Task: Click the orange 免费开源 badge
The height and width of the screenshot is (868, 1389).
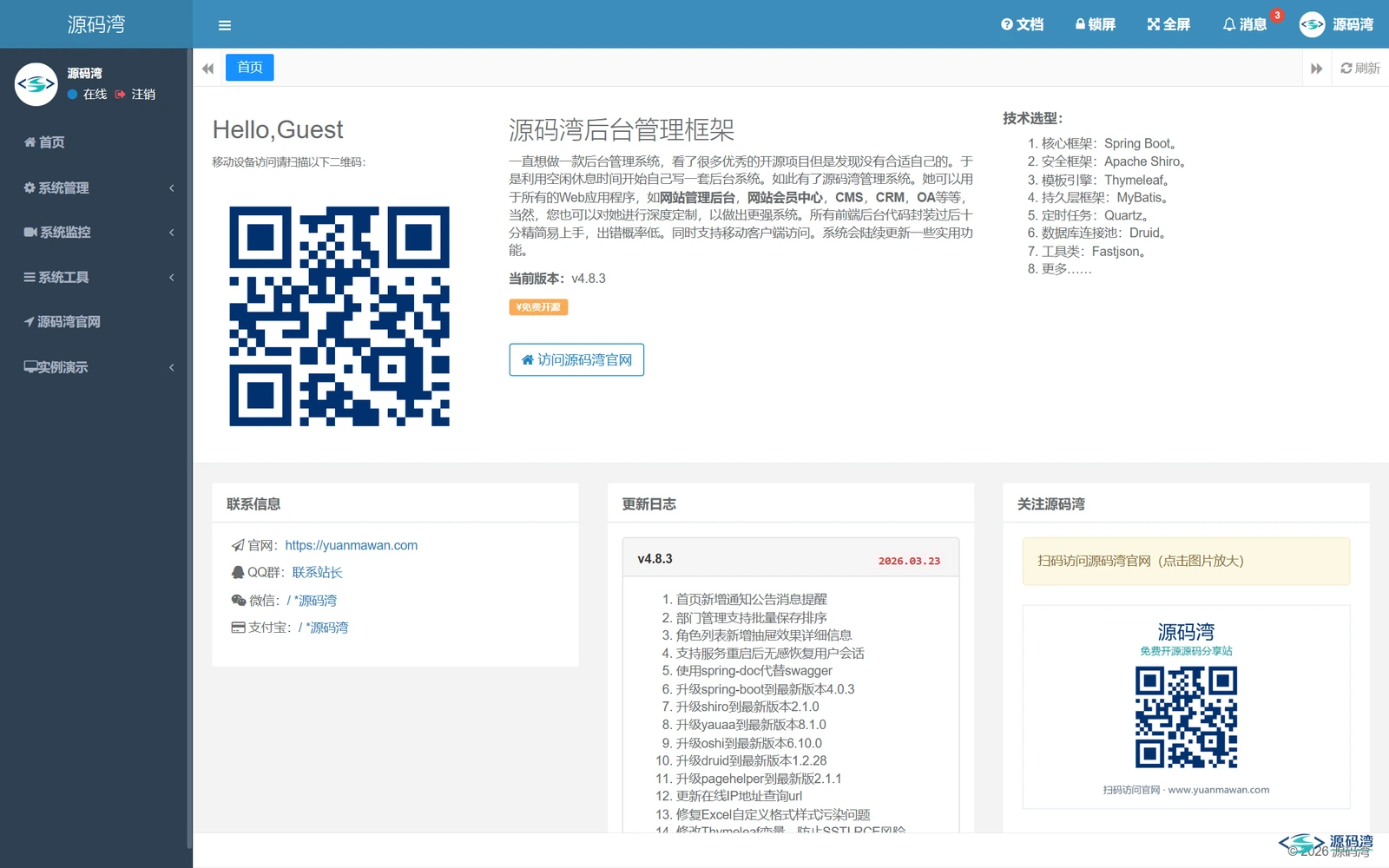Action: tap(538, 306)
